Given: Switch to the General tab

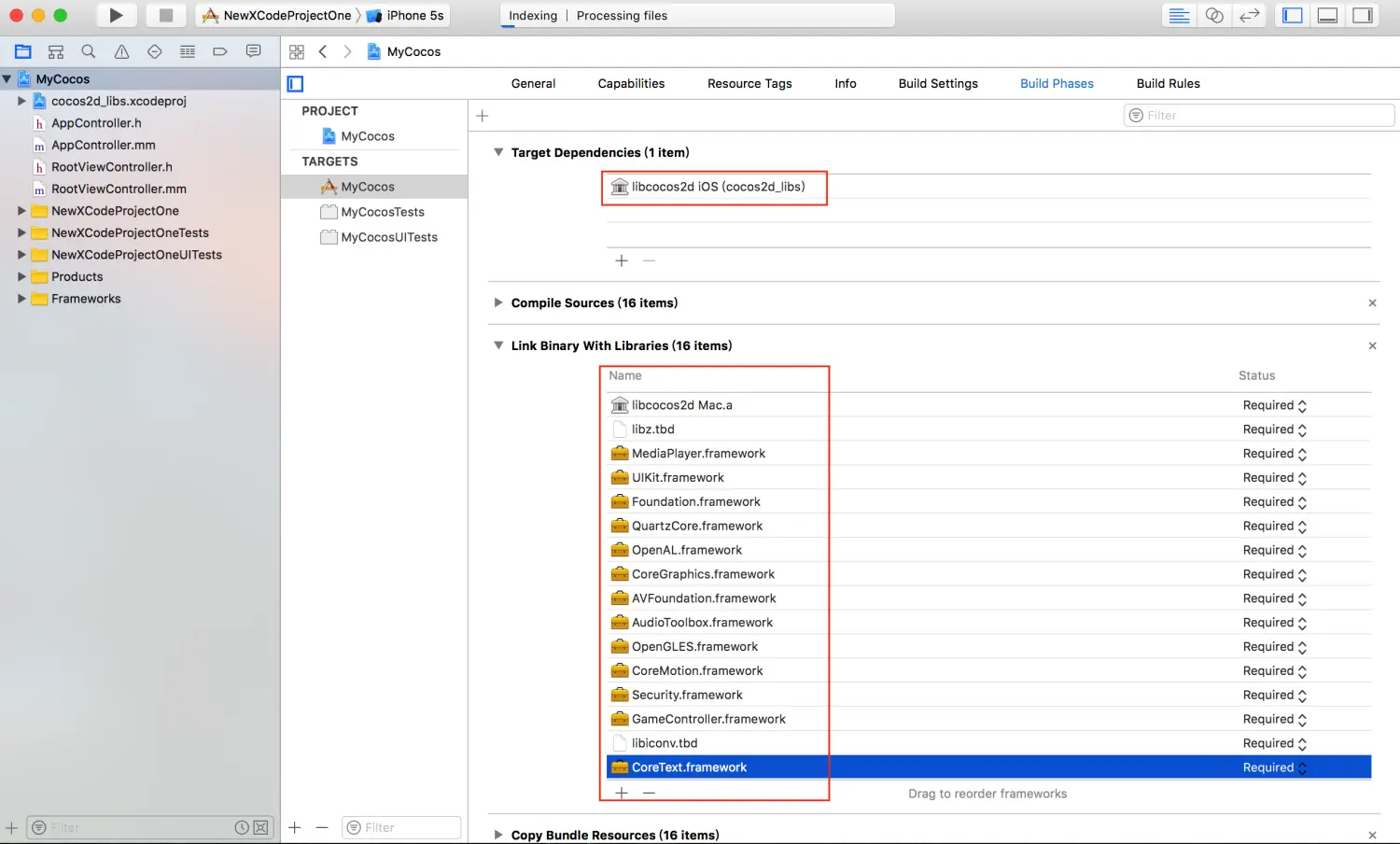Looking at the screenshot, I should coord(533,83).
